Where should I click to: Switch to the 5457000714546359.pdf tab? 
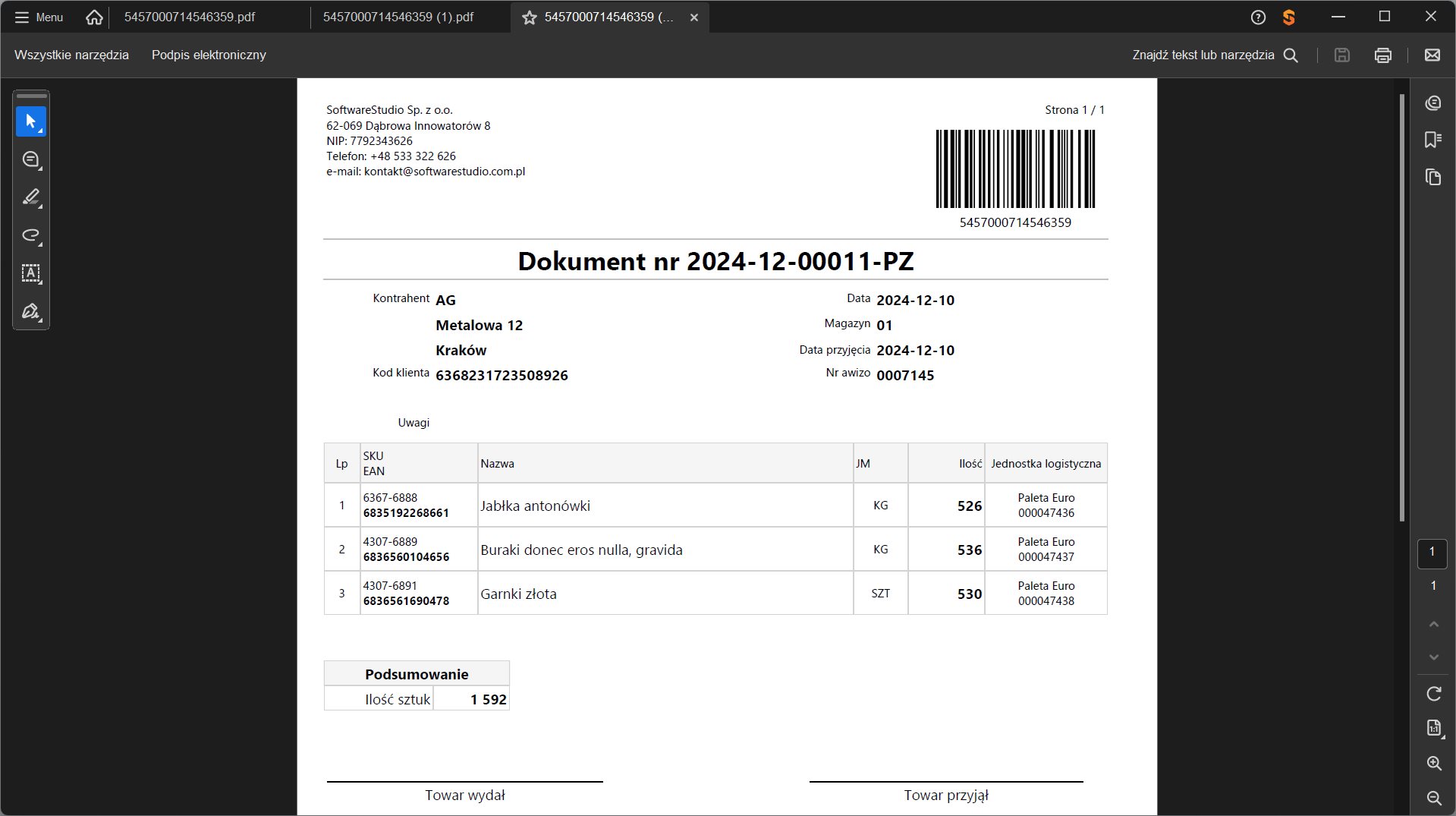click(190, 17)
